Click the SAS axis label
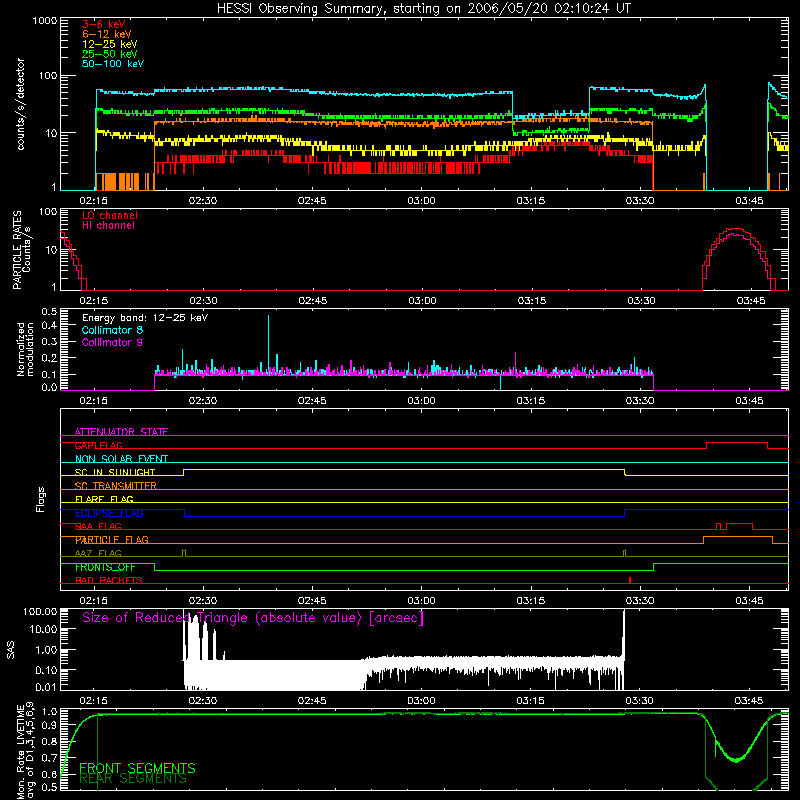The image size is (800, 800). pos(10,649)
